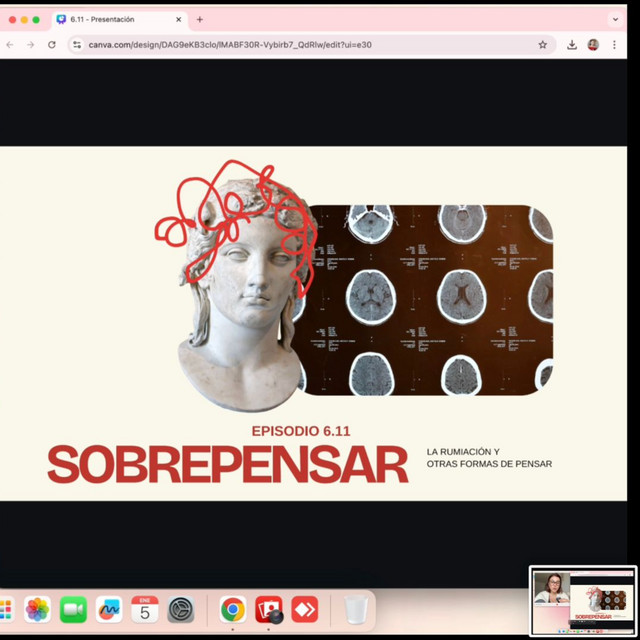Open Photos from the dock
The height and width of the screenshot is (640, 640).
click(38, 609)
